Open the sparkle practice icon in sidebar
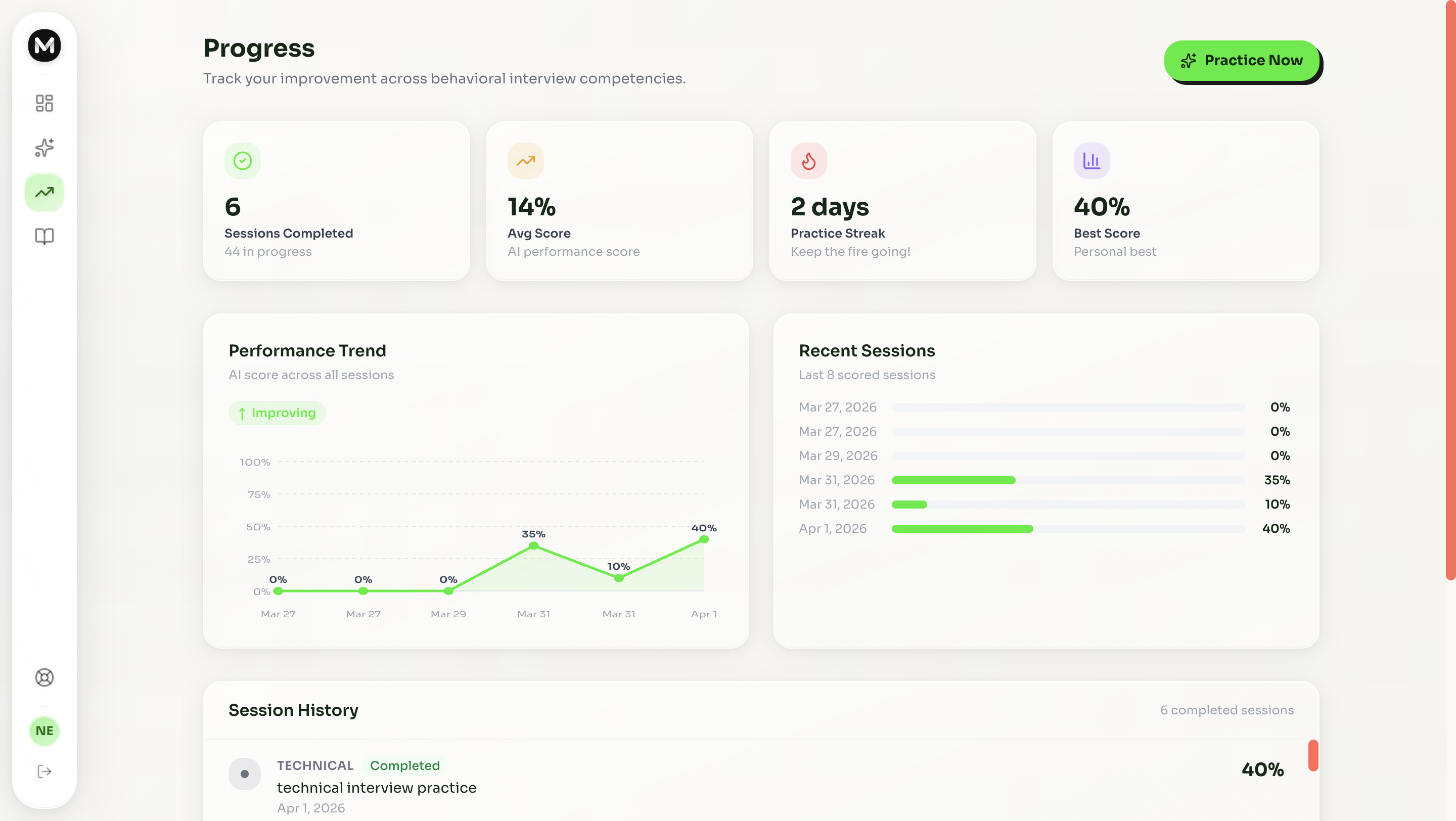Screen dimensions: 1456x821 coord(44,148)
